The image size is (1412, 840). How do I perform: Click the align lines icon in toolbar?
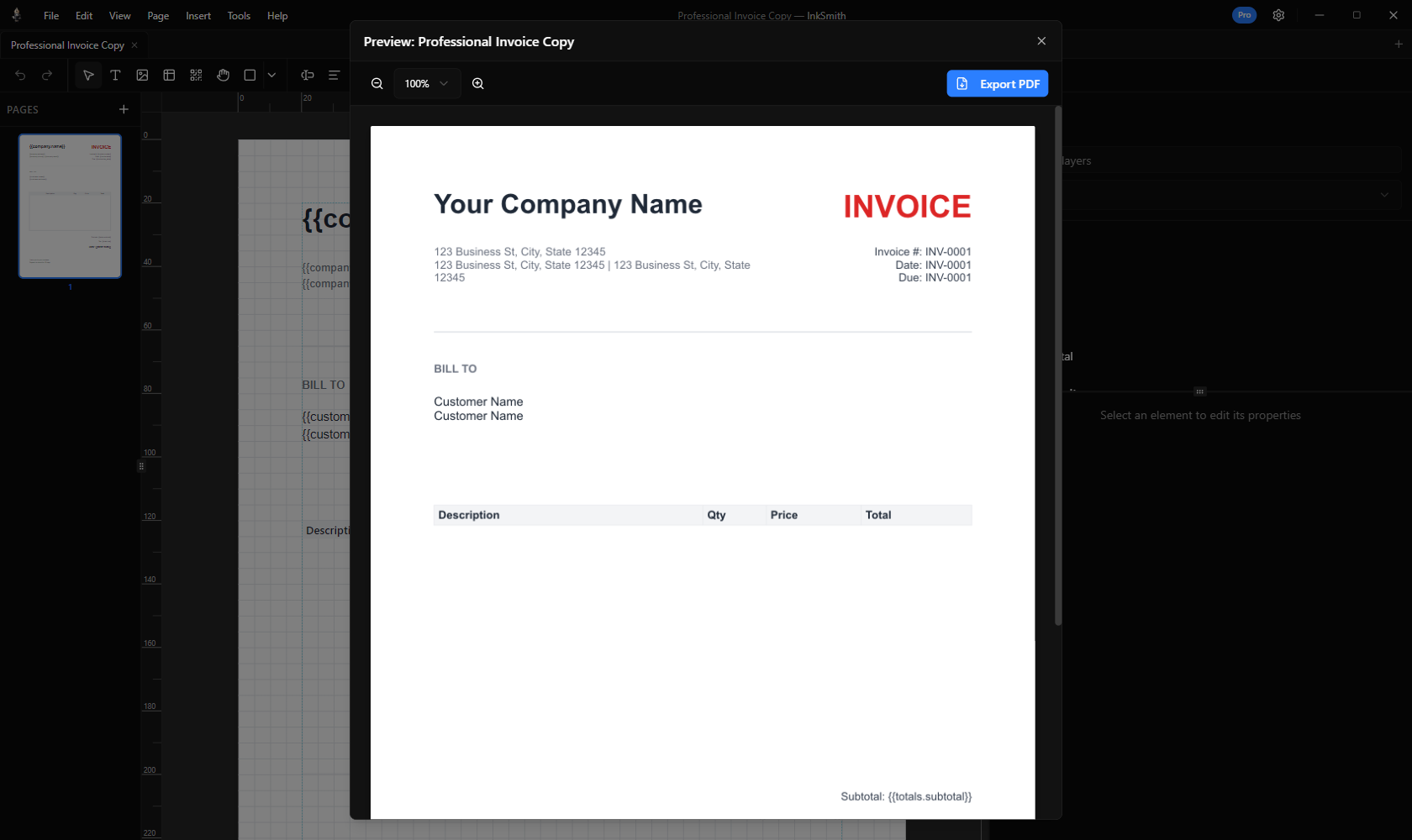[x=334, y=76]
